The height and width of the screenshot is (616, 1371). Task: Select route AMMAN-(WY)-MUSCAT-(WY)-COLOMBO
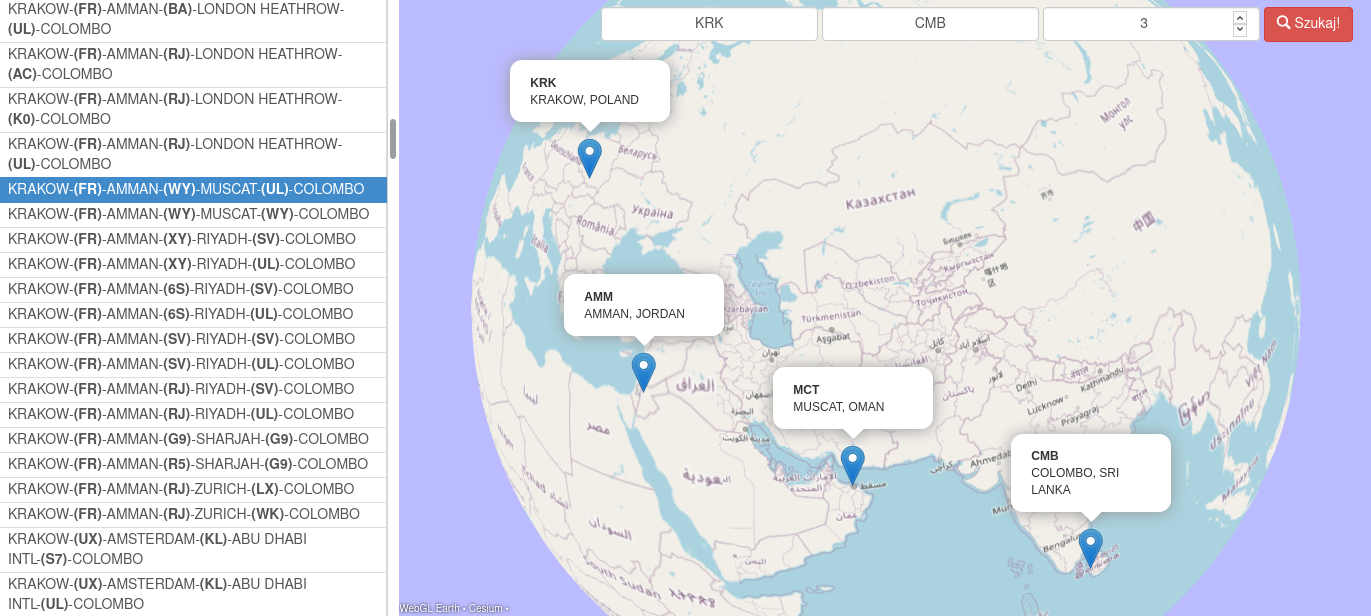(x=193, y=215)
